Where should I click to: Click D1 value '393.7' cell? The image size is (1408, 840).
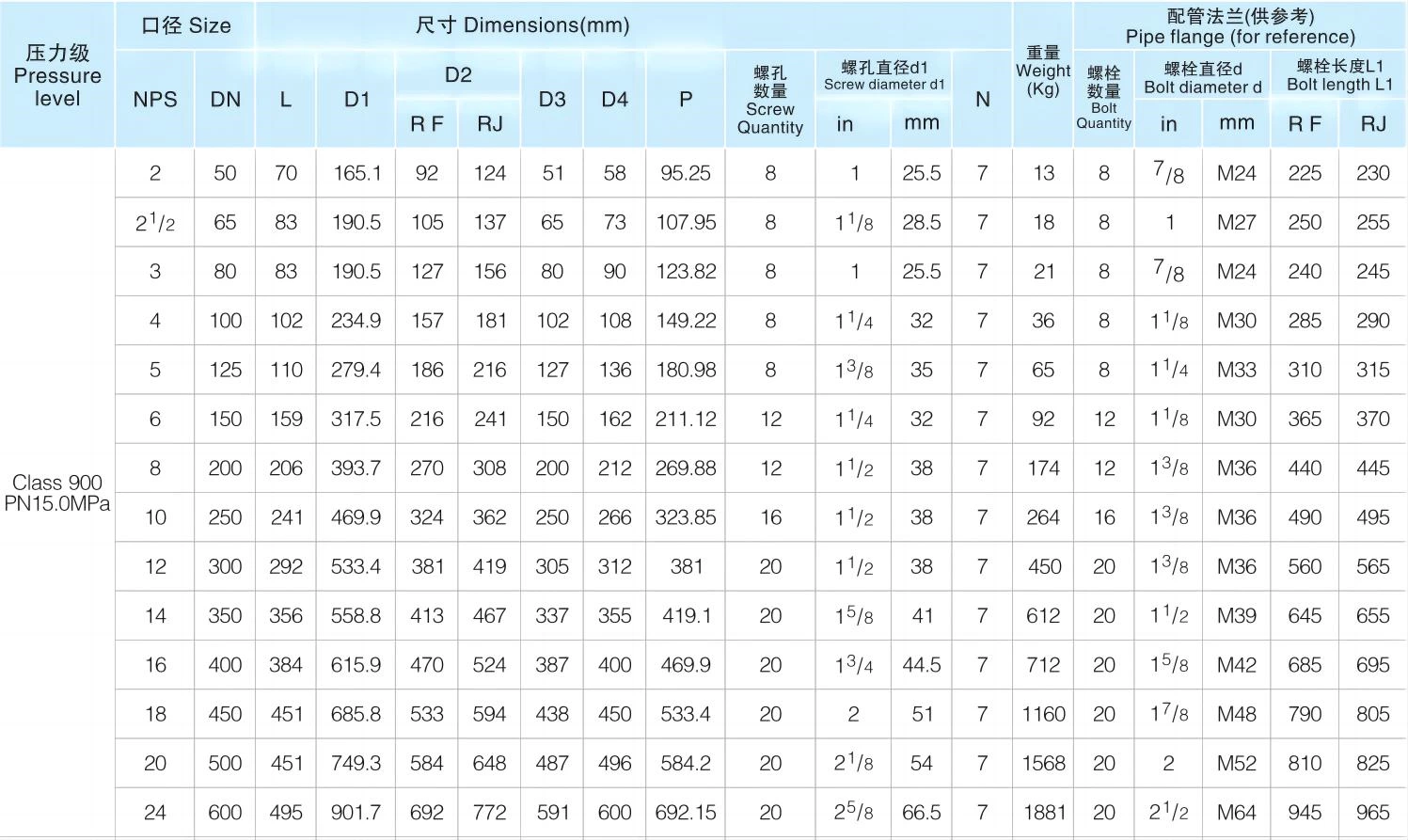pos(356,468)
